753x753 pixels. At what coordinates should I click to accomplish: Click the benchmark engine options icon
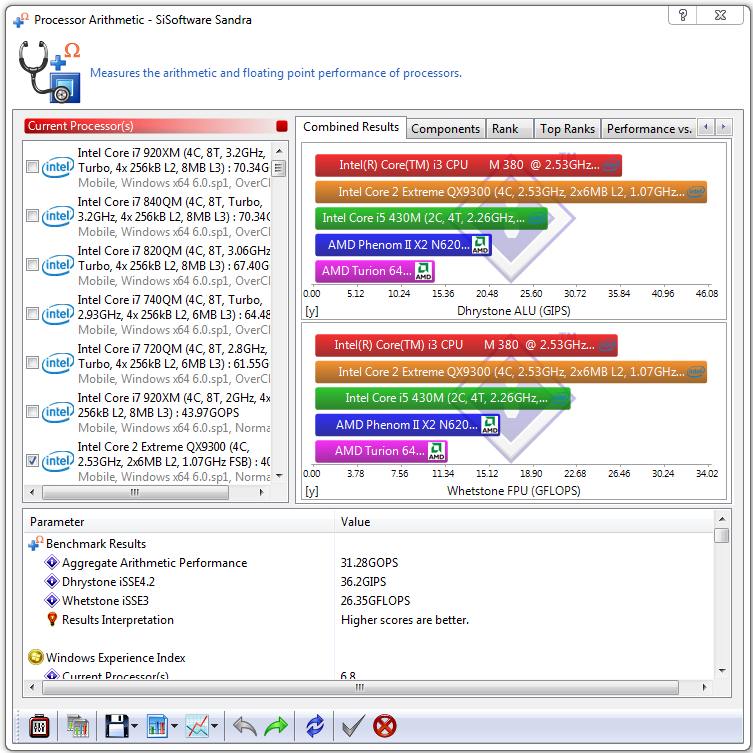(x=39, y=726)
